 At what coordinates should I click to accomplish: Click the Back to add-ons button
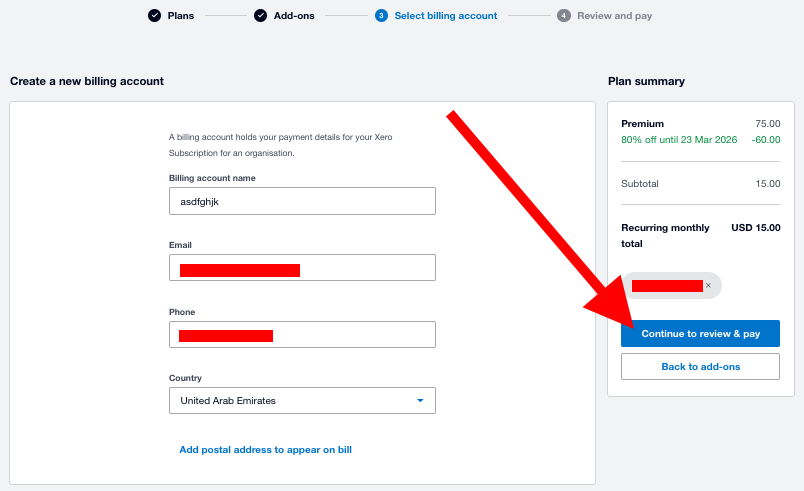700,367
